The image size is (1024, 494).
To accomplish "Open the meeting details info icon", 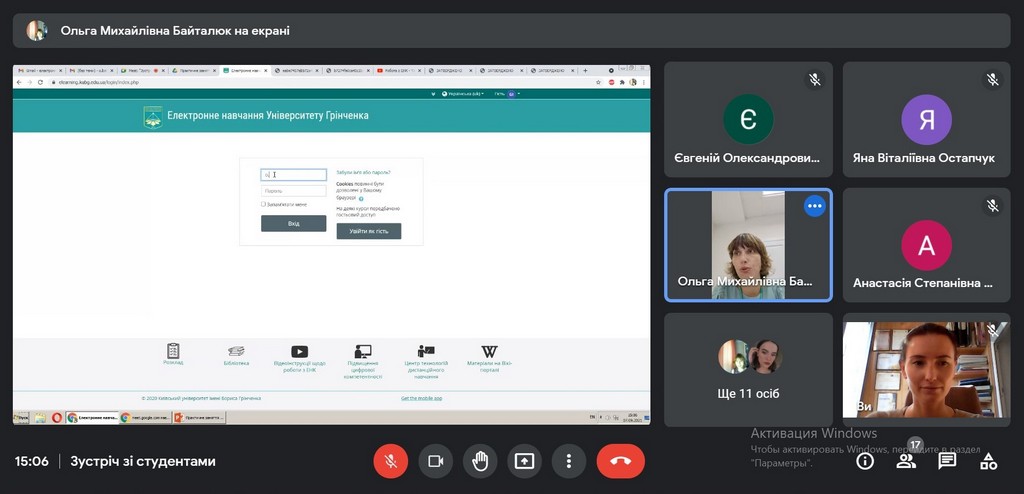I will click(x=865, y=461).
